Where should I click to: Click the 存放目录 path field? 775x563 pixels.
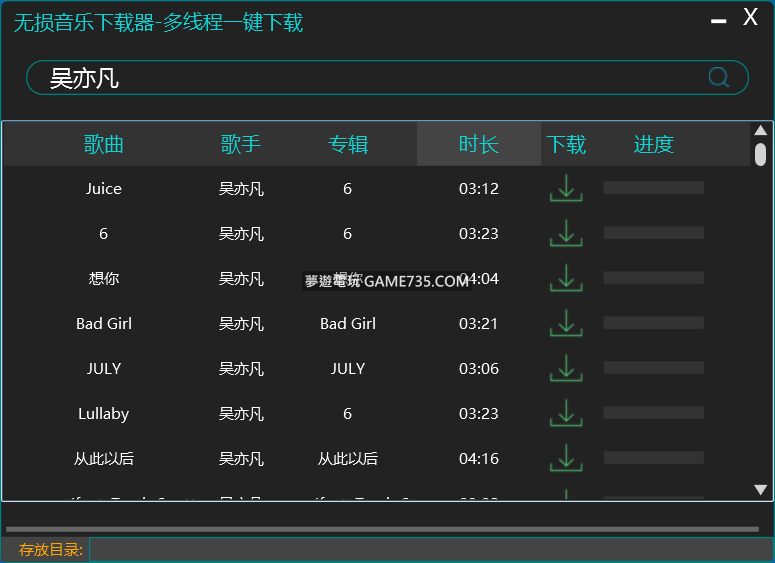(431, 550)
